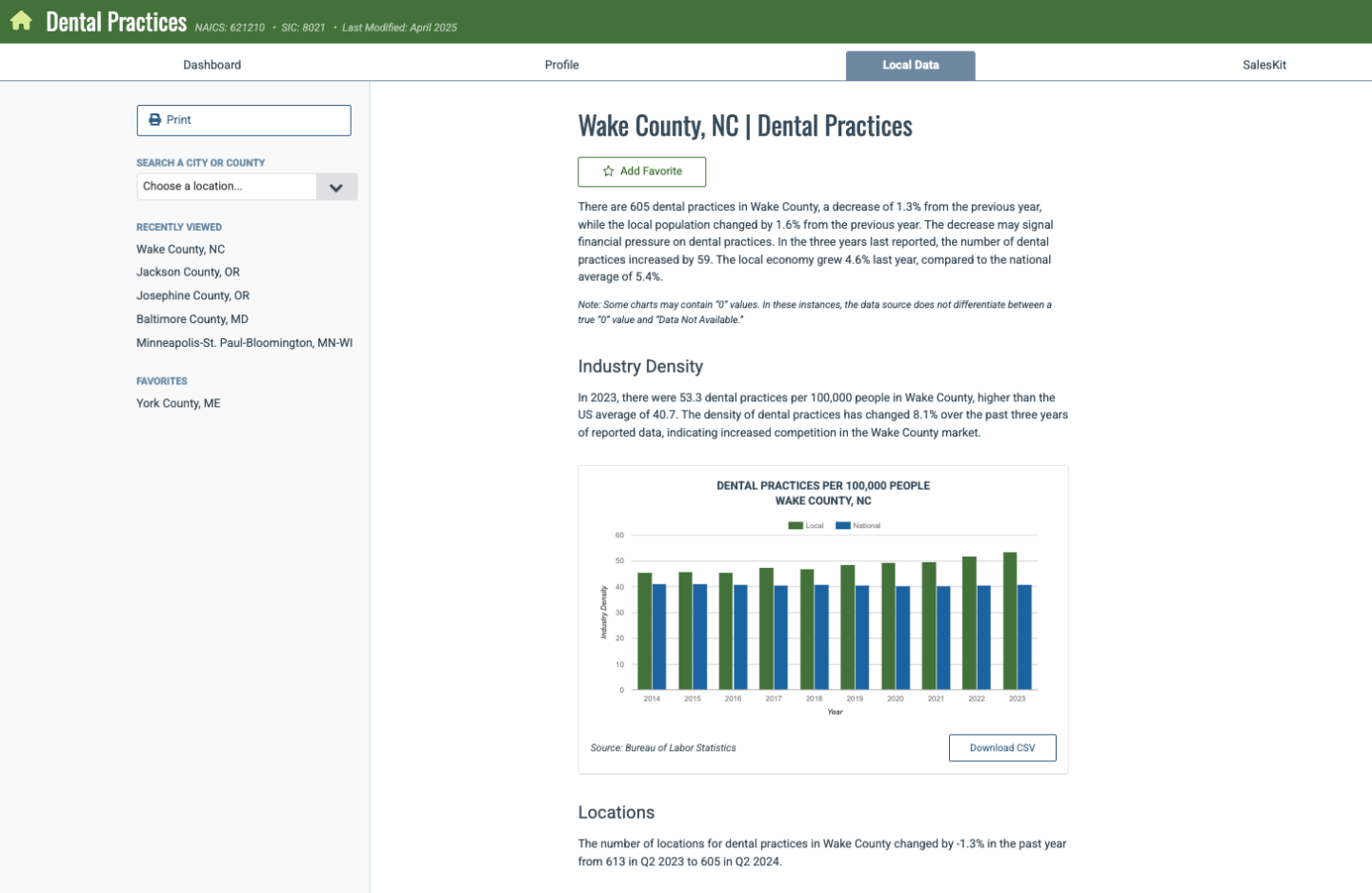Open Minneapolis-St. Paul-Bloomington, MN-WI link
Image resolution: width=1372 pixels, height=893 pixels.
tap(244, 343)
